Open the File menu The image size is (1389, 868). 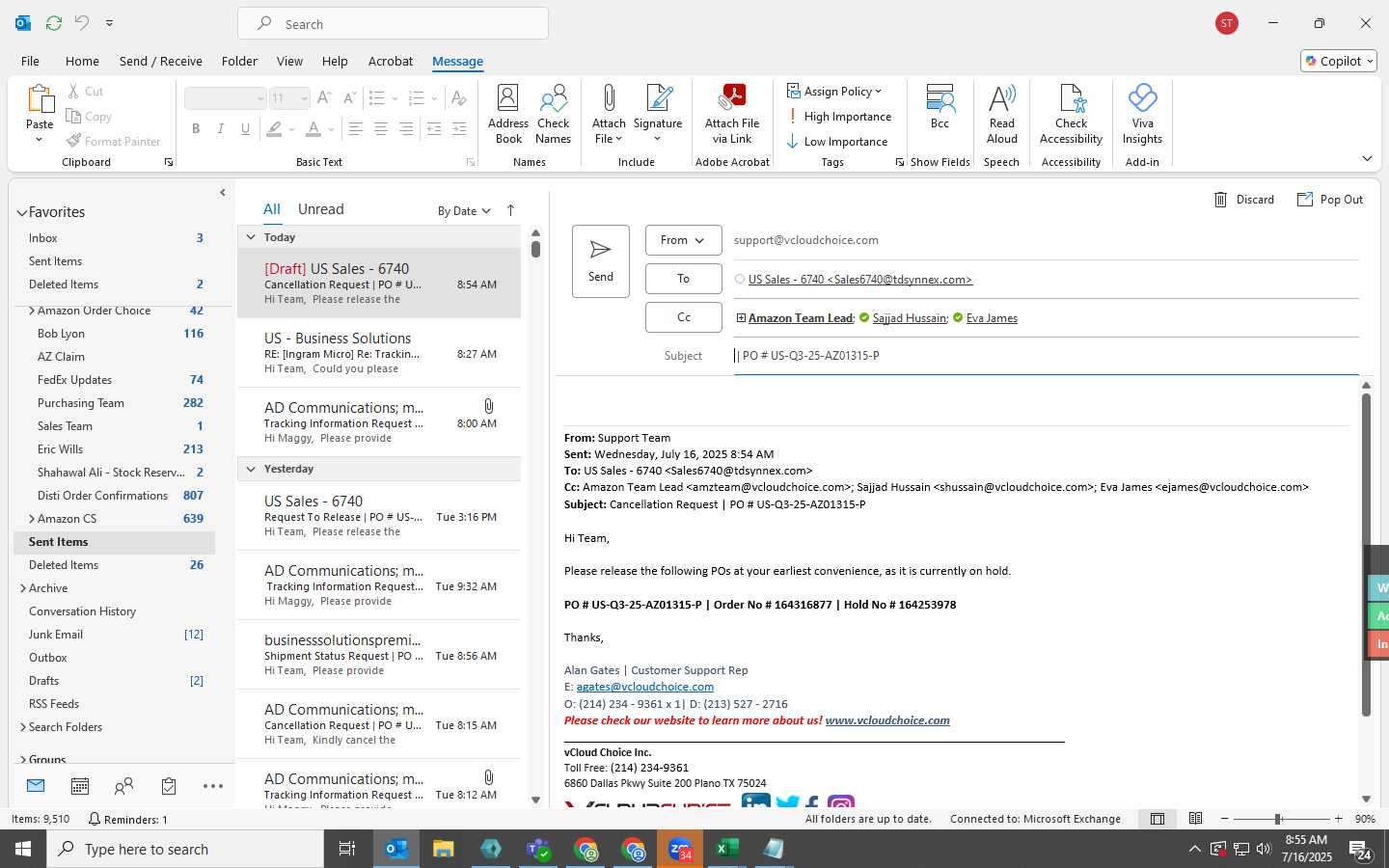pyautogui.click(x=30, y=61)
